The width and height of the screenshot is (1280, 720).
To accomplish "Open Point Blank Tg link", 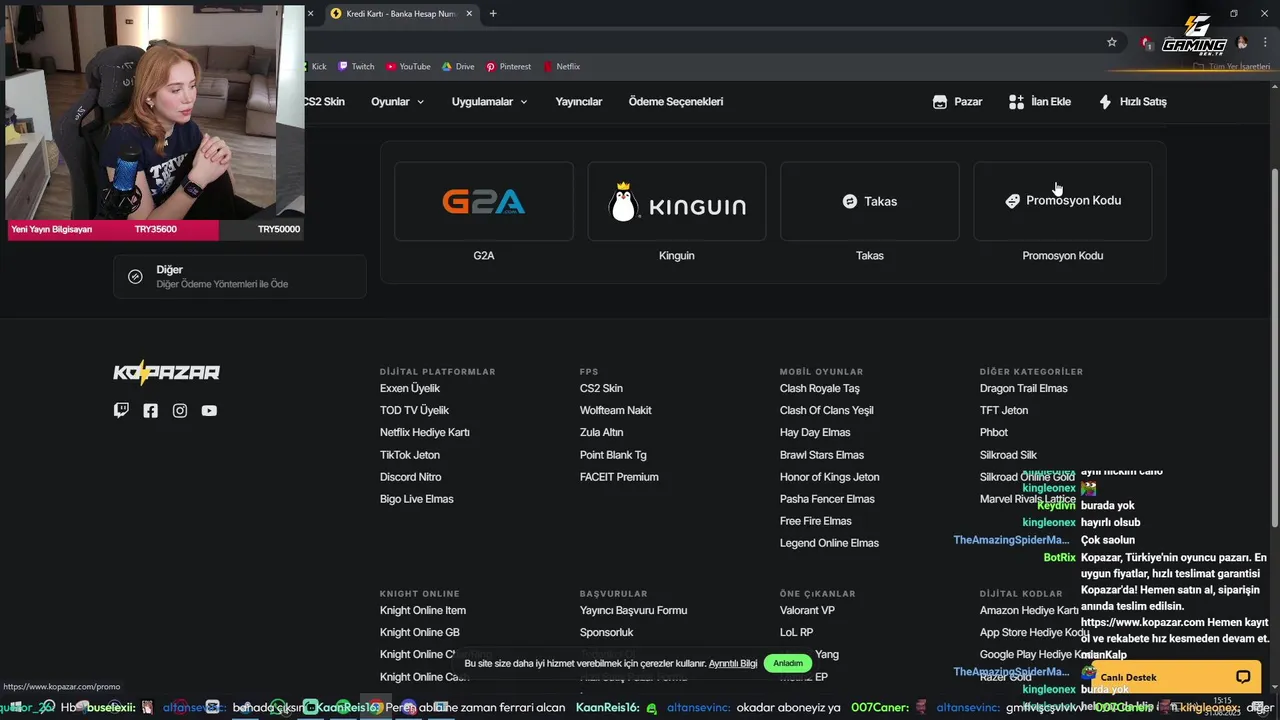I will [x=613, y=455].
